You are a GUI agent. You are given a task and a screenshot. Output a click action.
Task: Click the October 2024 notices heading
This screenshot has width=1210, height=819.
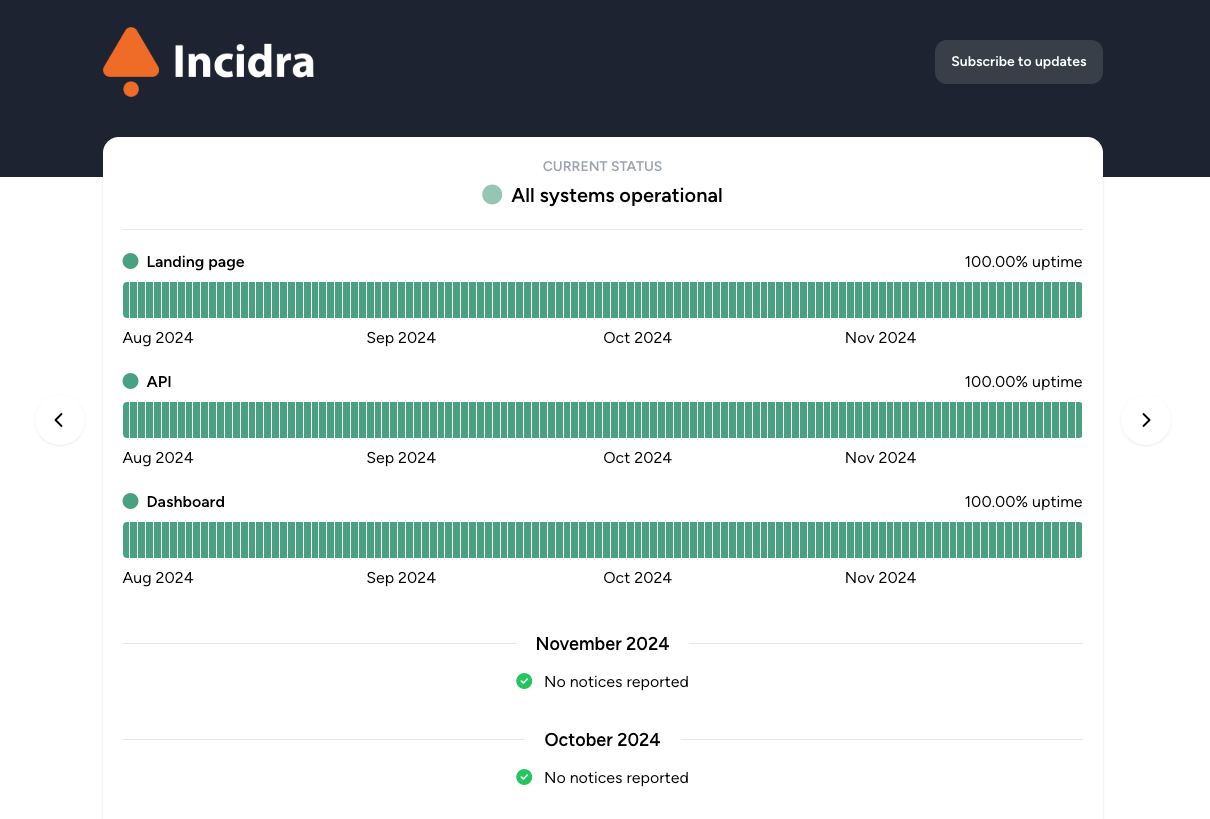click(602, 740)
